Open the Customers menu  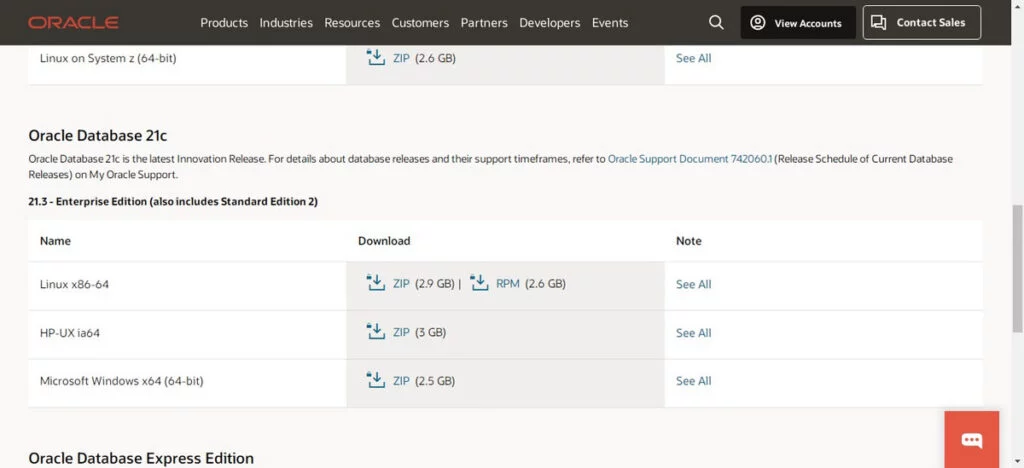point(420,23)
